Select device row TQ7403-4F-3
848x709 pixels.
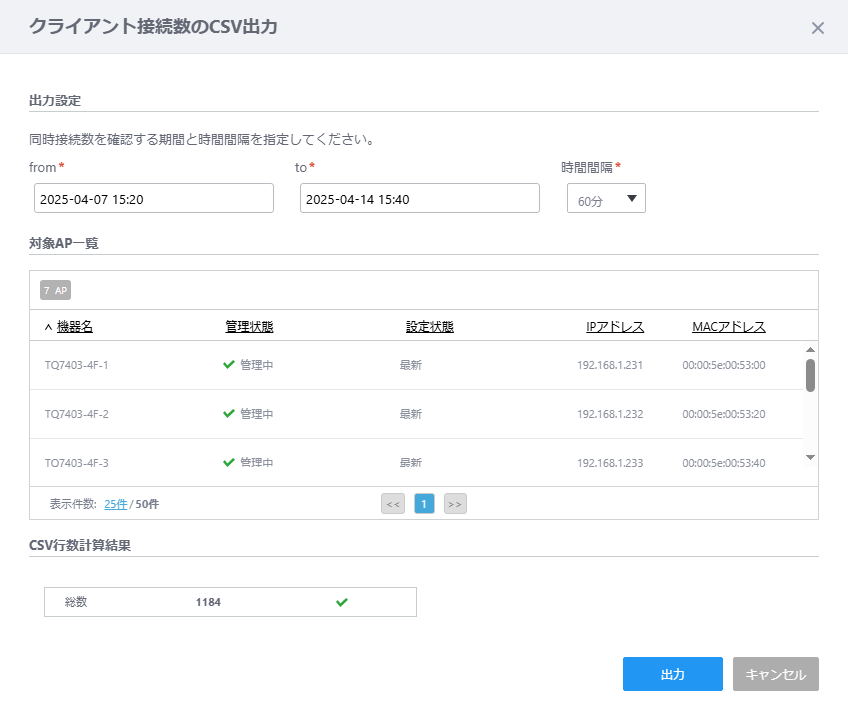pos(416,462)
